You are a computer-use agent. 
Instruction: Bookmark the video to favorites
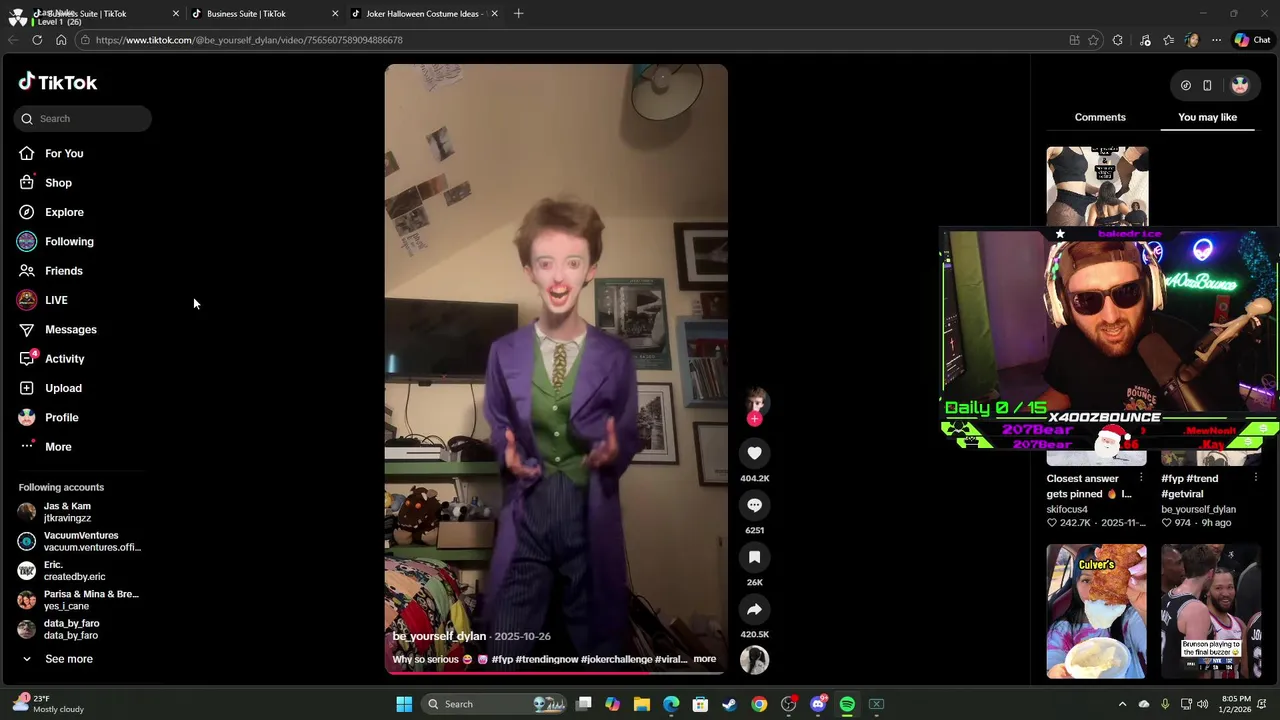(x=754, y=557)
